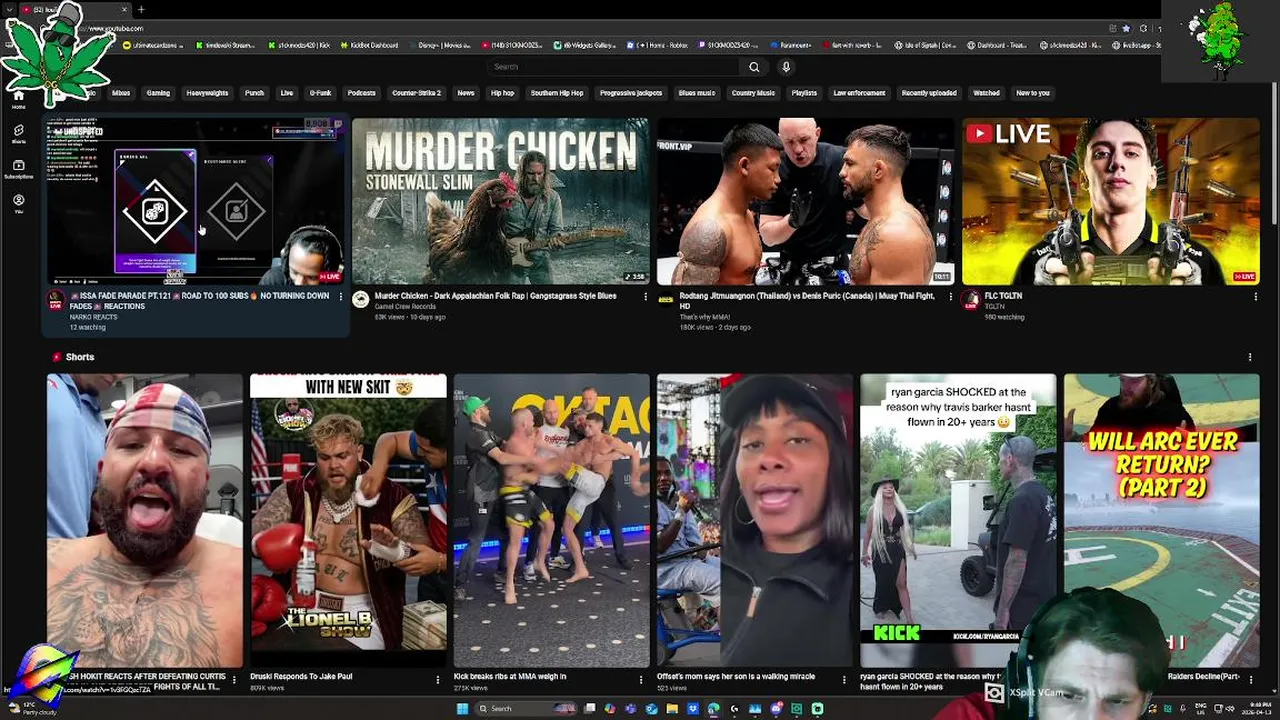Select the Mixes filter chip
This screenshot has height=720, width=1280.
coord(121,93)
